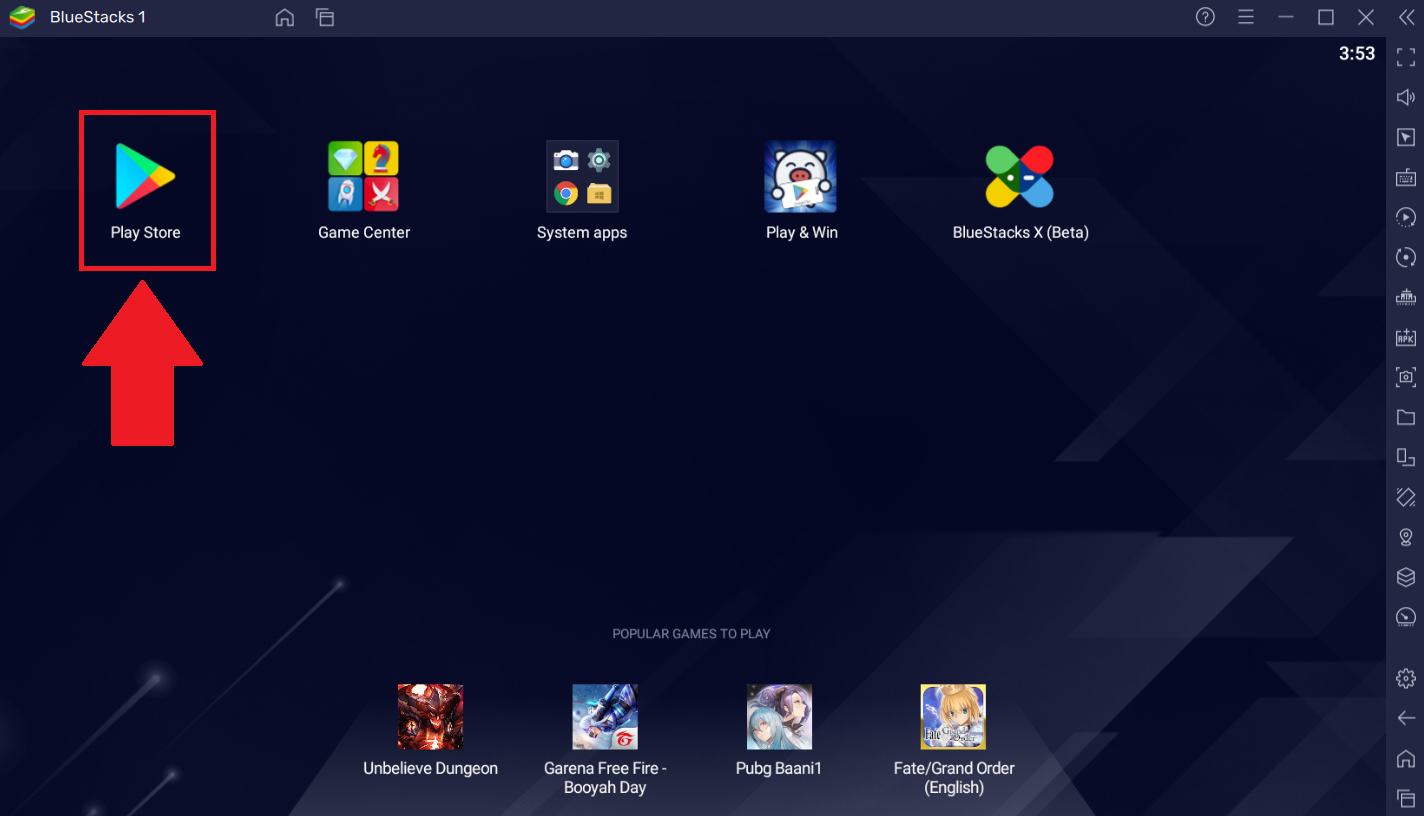Open the set location pin icon
This screenshot has width=1424, height=816.
tap(1406, 537)
